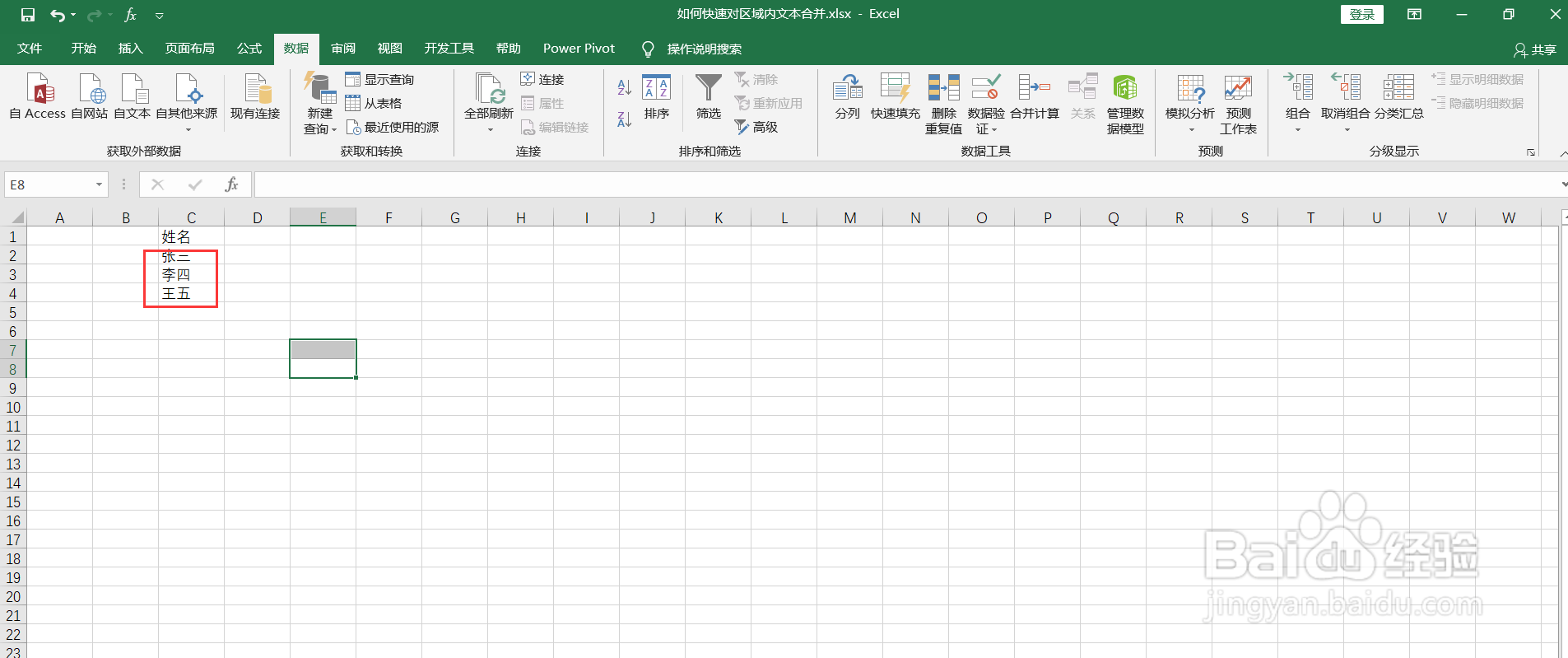Click 显示查询 show queries
The image size is (1568, 658).
coord(379,79)
